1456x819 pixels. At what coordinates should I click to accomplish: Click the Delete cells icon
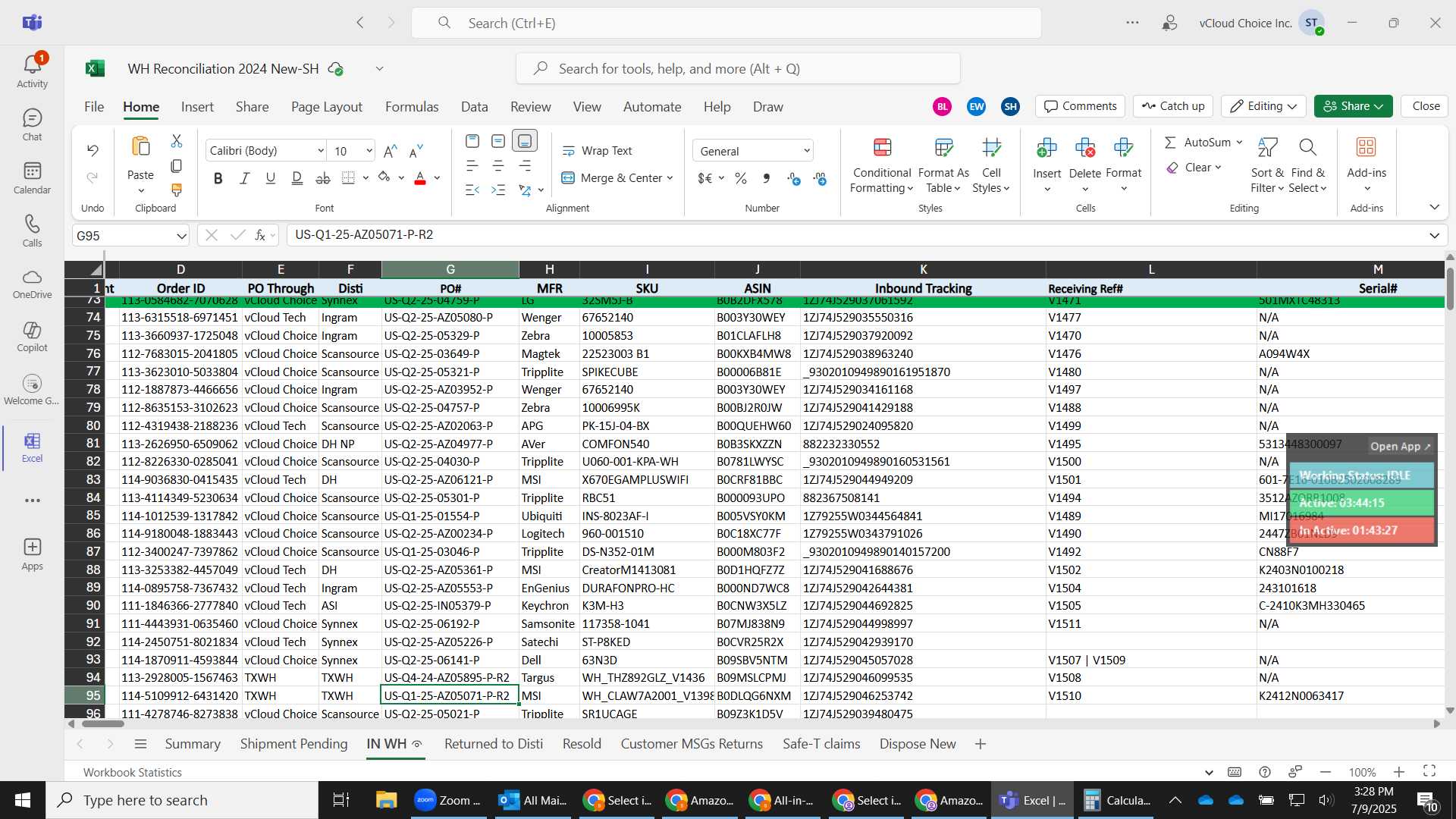coord(1085,148)
